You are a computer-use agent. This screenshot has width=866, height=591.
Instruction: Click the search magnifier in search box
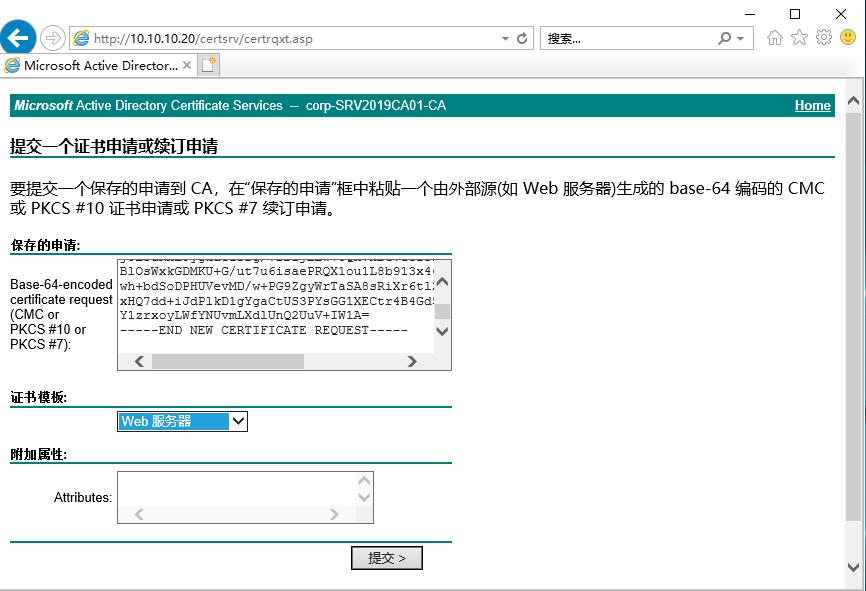(724, 36)
